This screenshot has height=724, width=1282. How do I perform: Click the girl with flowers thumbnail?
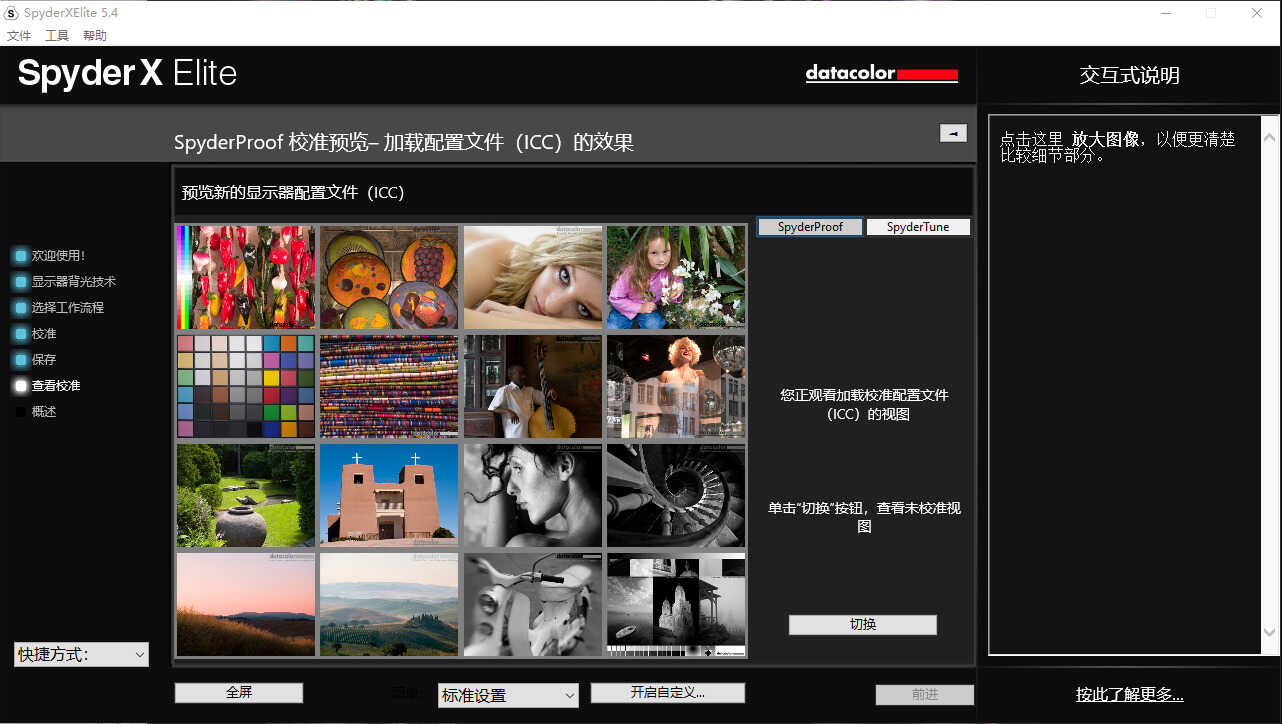pyautogui.click(x=676, y=277)
